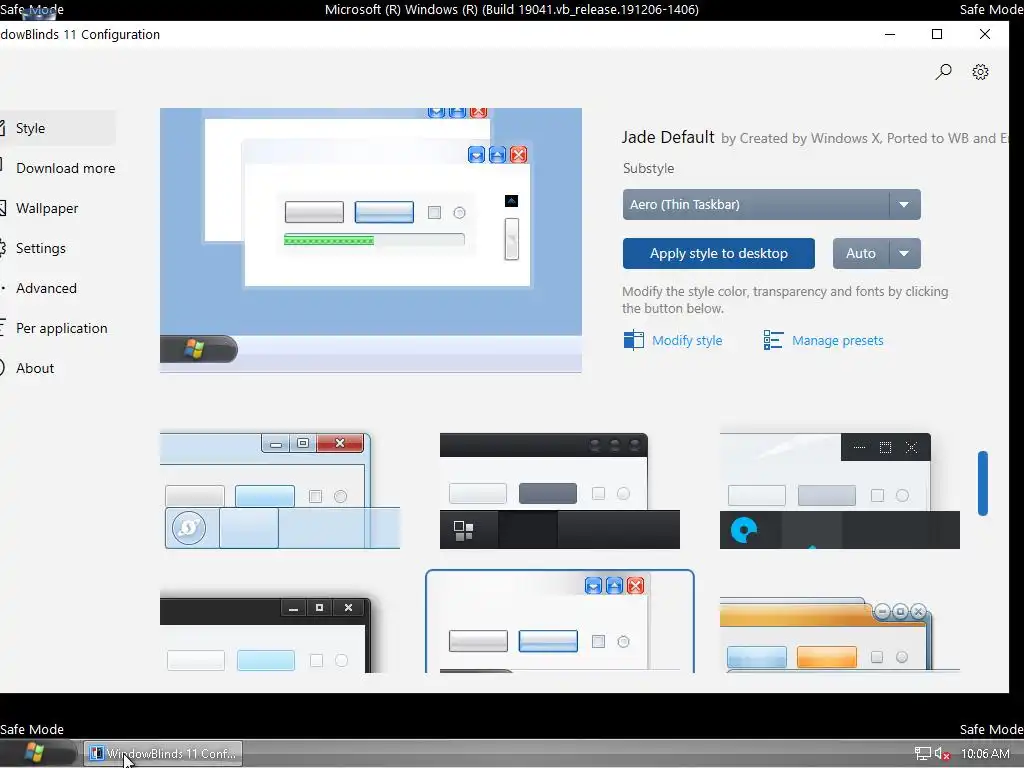Select the style thumbnail with blue circle logo
The image size is (1024, 768).
pos(840,490)
